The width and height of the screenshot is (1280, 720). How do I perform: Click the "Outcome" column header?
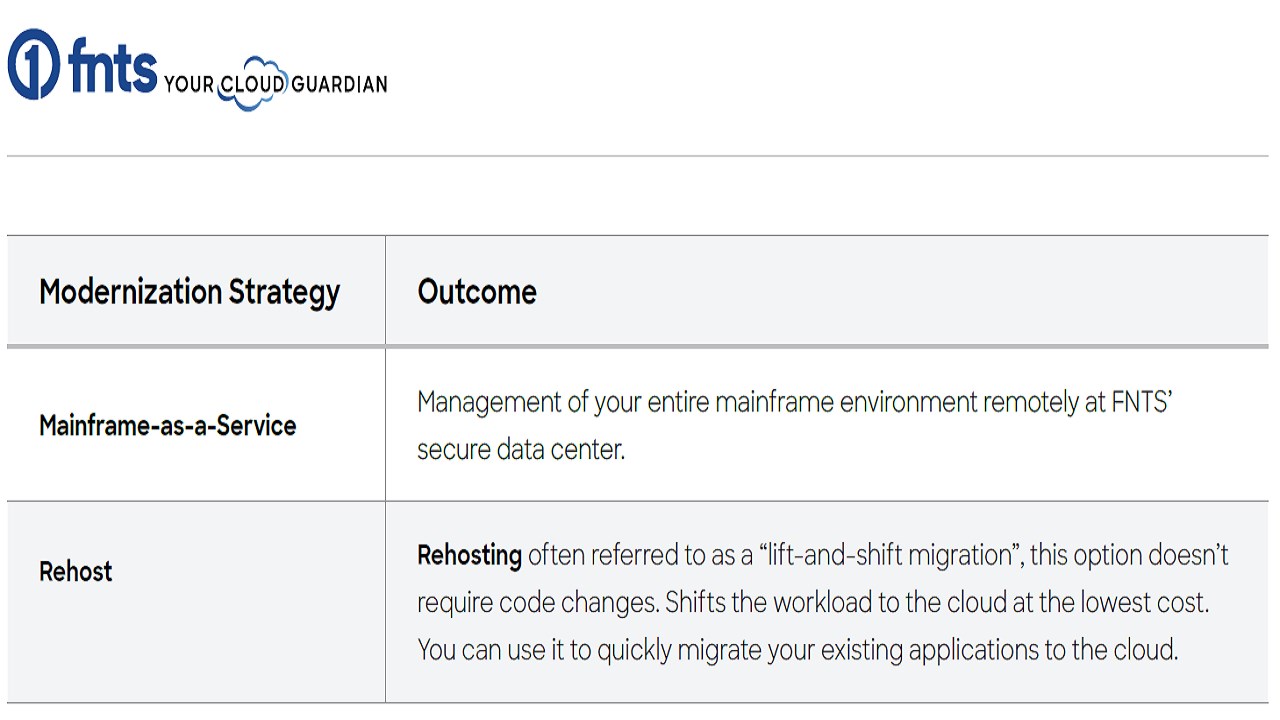click(477, 292)
